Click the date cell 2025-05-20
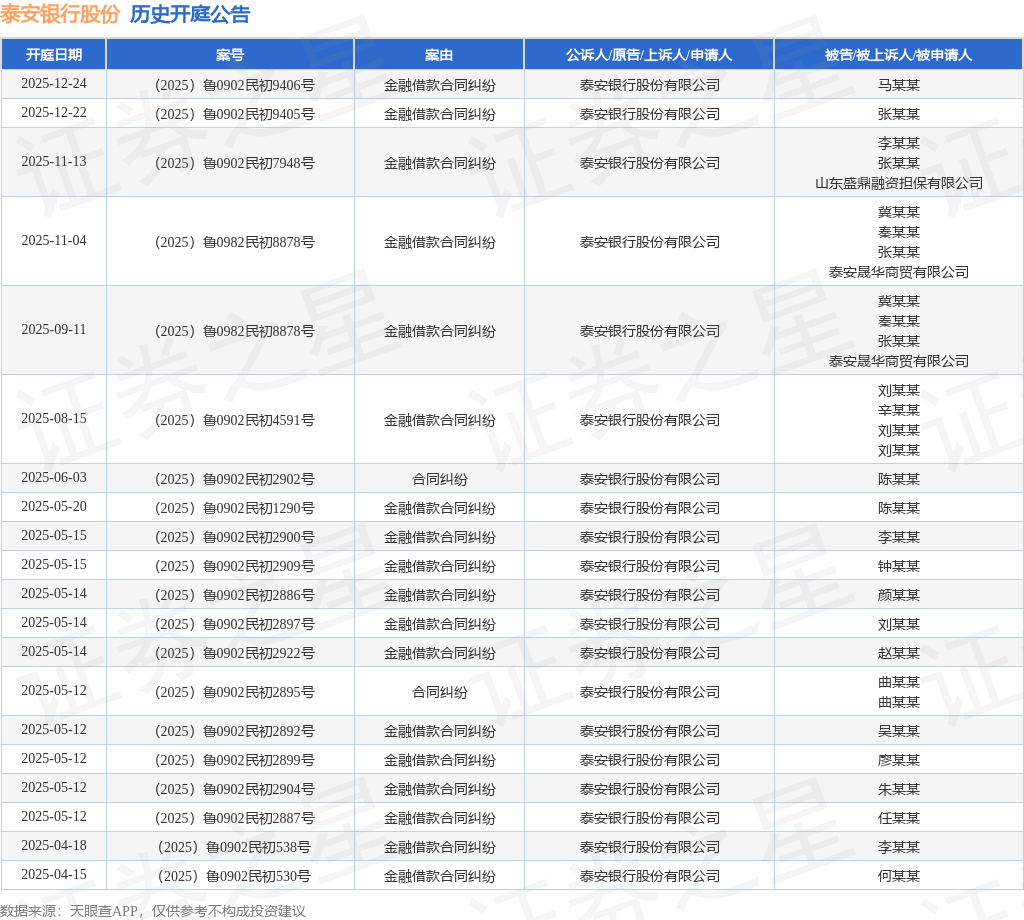This screenshot has height=920, width=1024. point(54,507)
